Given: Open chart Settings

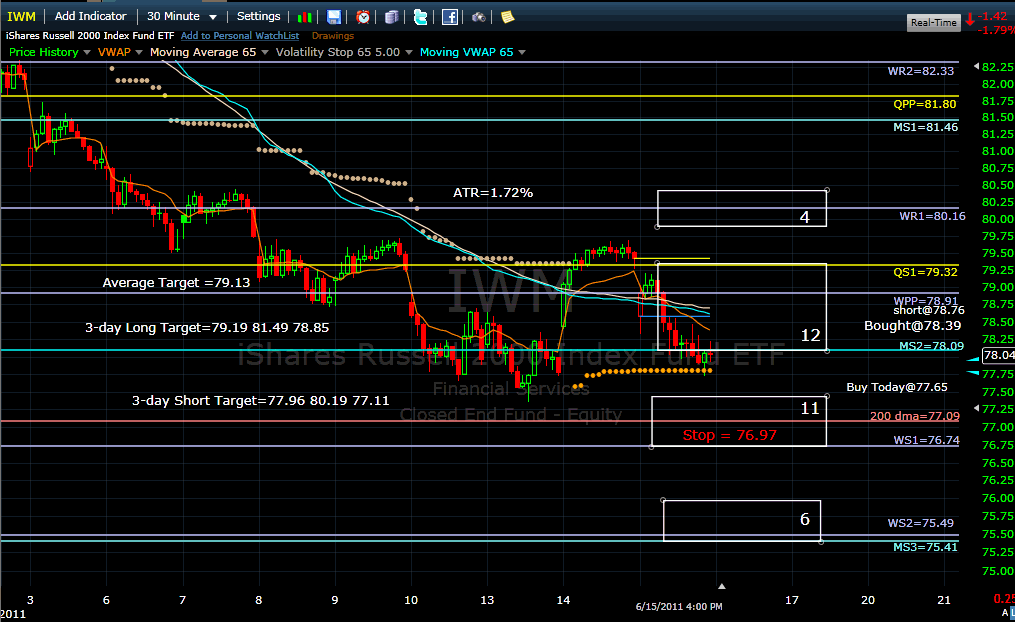Looking at the screenshot, I should click(x=258, y=16).
